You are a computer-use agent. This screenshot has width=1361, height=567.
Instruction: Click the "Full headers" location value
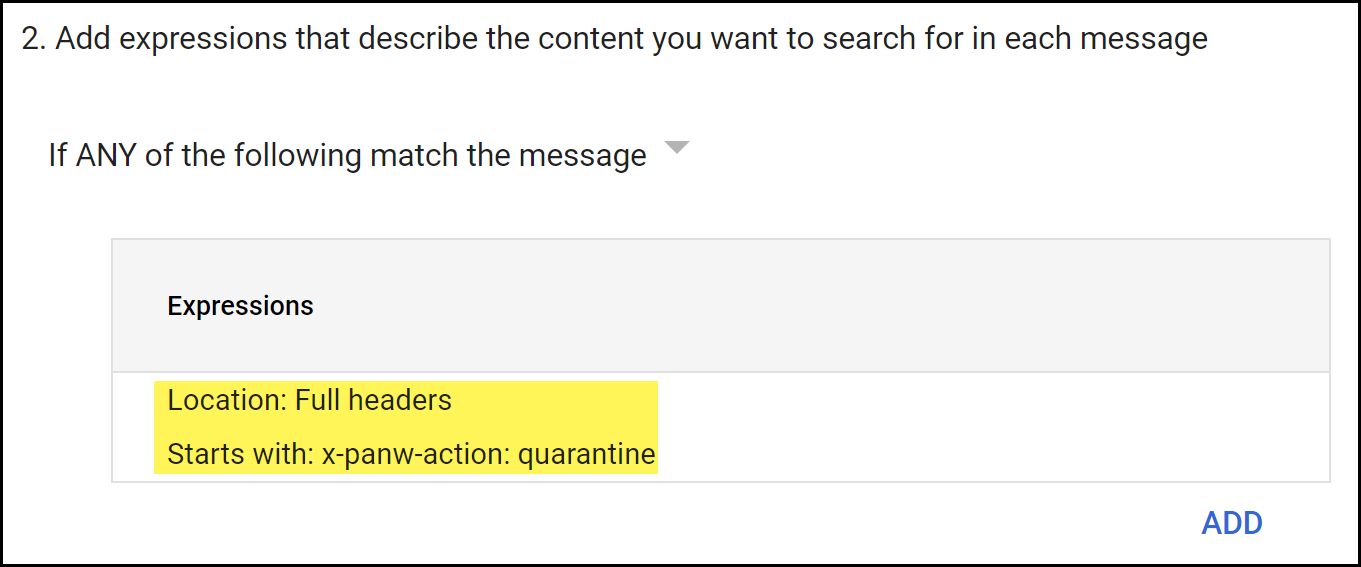(373, 401)
